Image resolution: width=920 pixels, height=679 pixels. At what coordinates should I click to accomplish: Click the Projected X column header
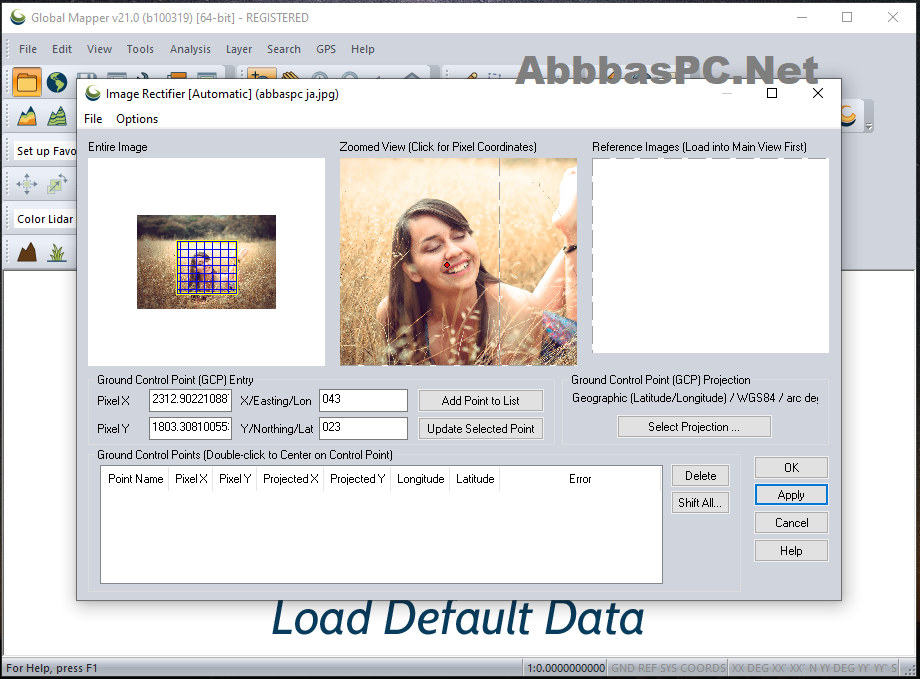(290, 479)
